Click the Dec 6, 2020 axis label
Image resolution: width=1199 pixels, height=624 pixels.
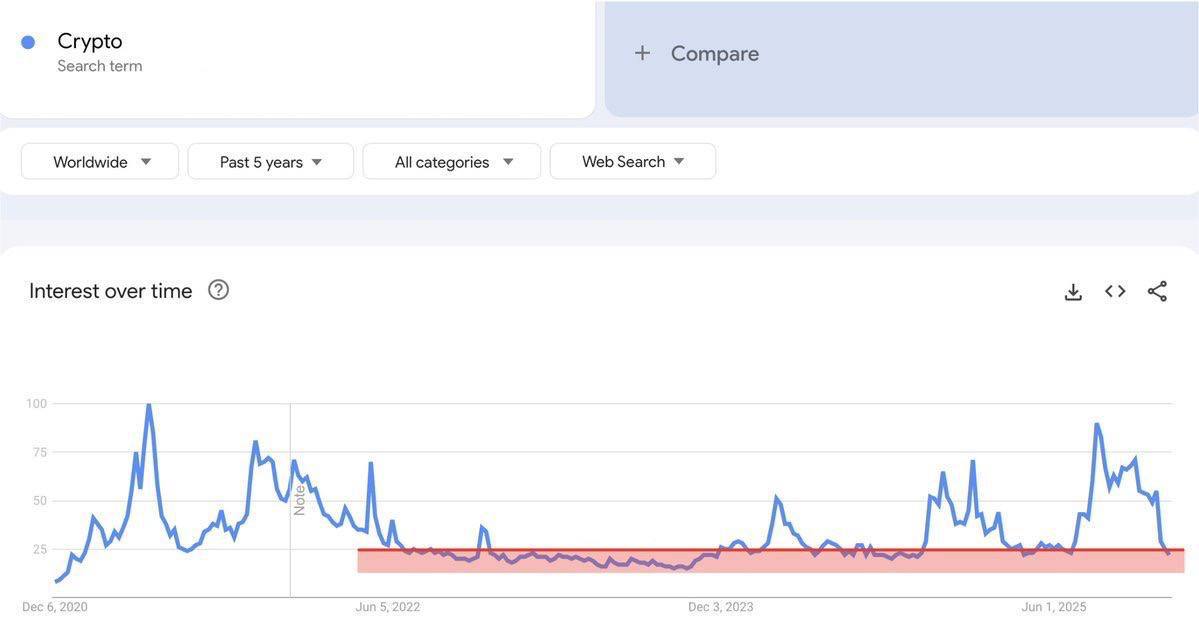[x=55, y=607]
